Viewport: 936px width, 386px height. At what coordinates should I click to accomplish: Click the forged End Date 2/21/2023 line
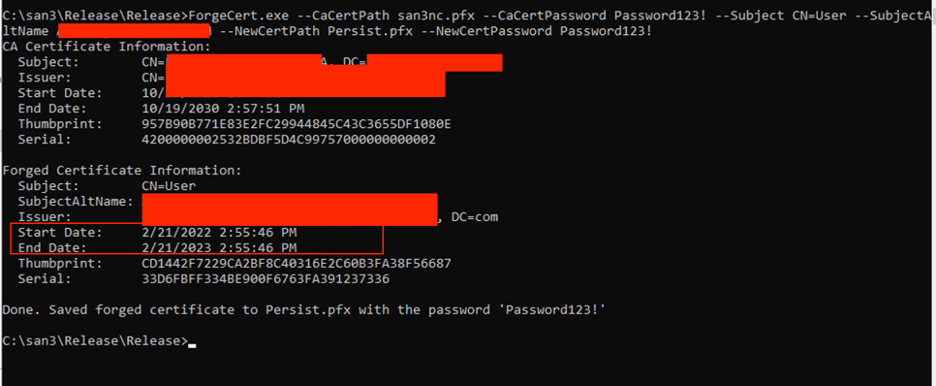(157, 248)
